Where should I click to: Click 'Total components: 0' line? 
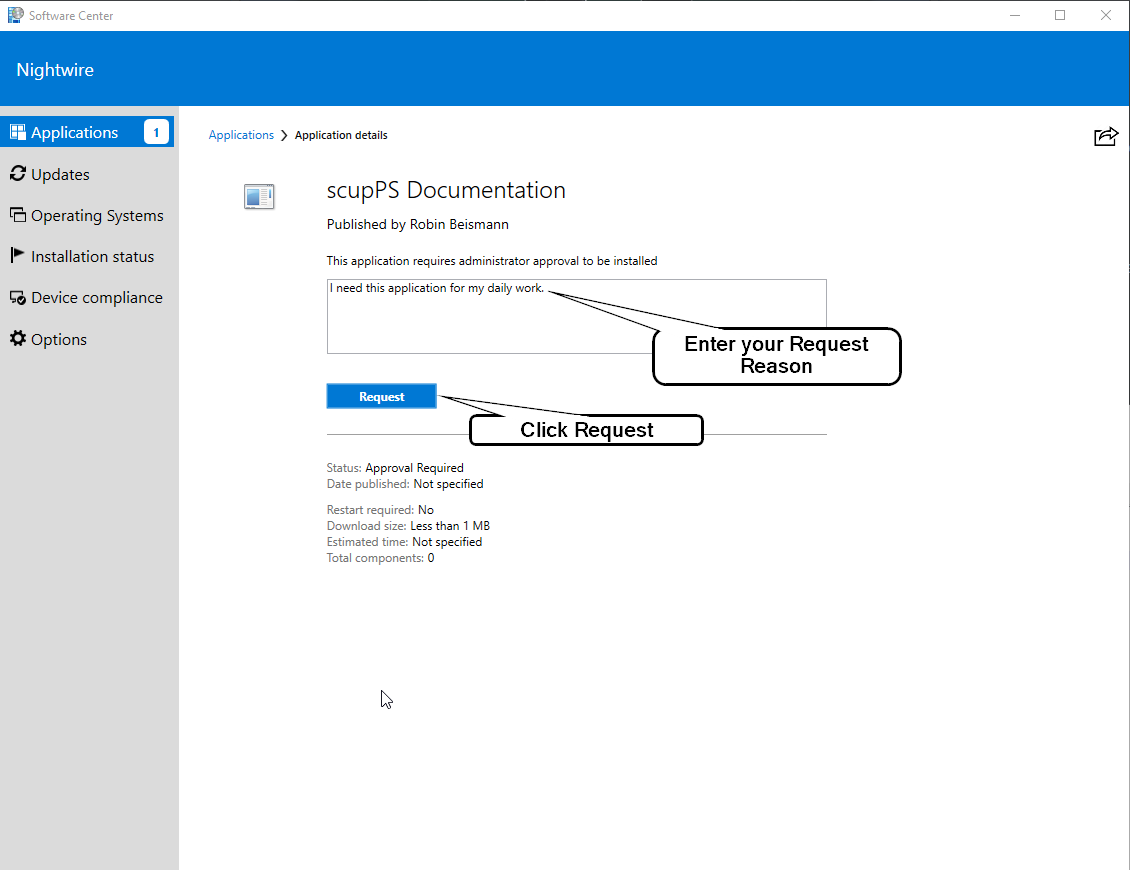click(x=380, y=558)
